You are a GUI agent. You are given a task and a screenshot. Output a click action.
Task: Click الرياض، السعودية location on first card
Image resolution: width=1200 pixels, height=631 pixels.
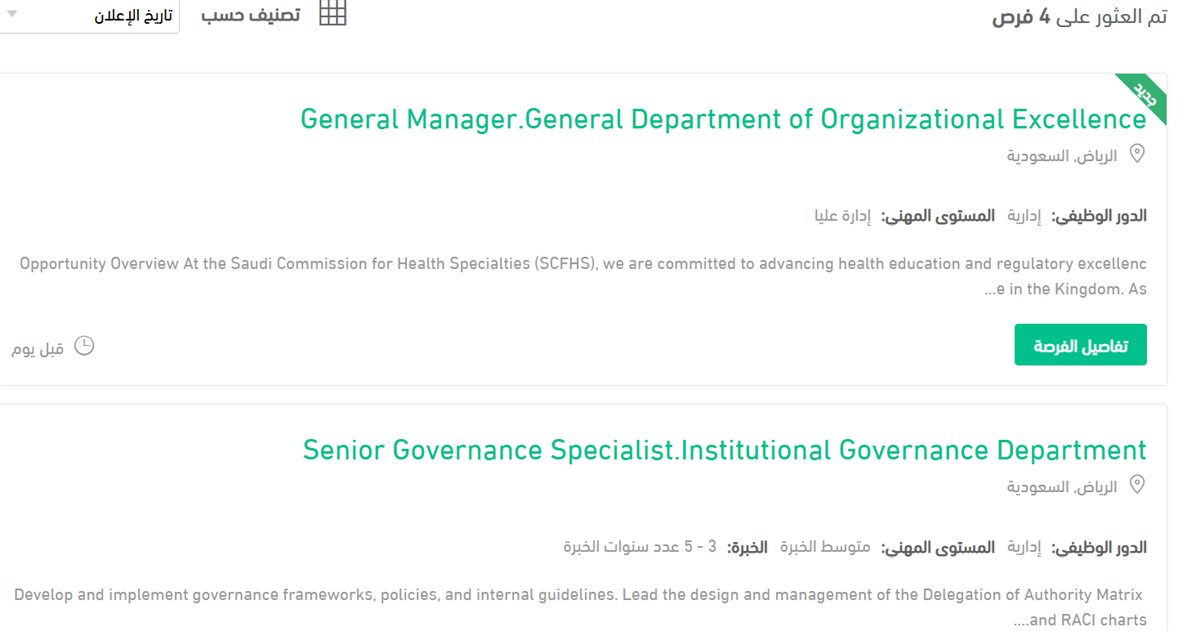click(x=1062, y=156)
